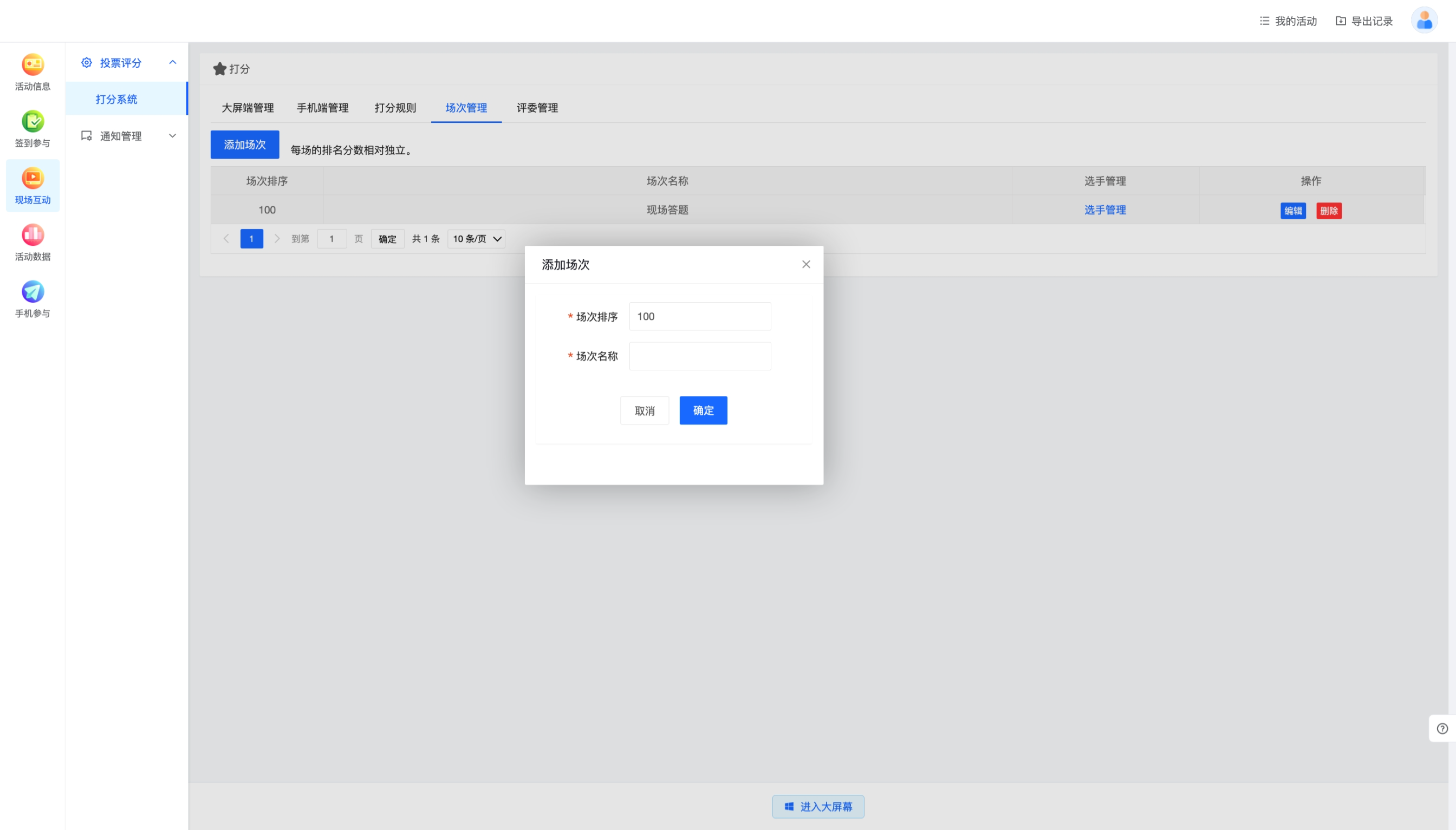Click the 现场答题 table cell
1456x830 pixels.
point(667,210)
